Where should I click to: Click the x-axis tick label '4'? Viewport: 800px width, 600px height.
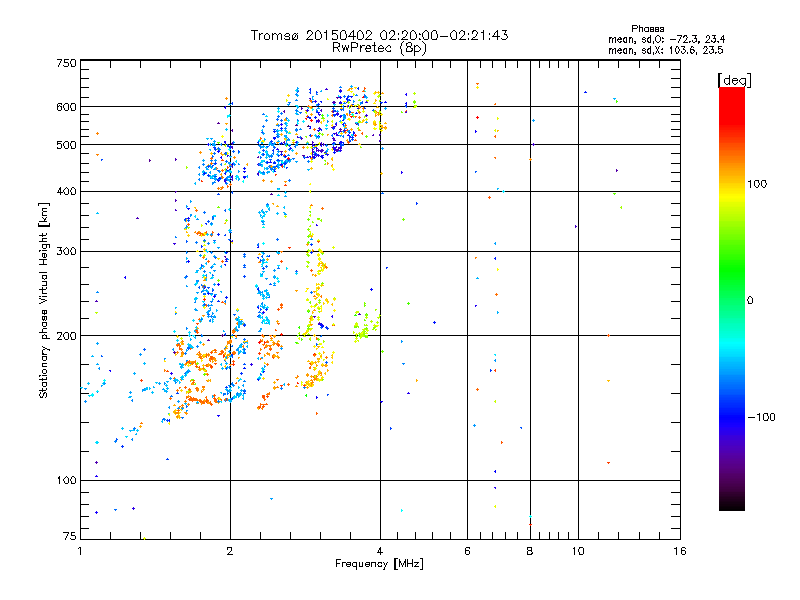[380, 551]
